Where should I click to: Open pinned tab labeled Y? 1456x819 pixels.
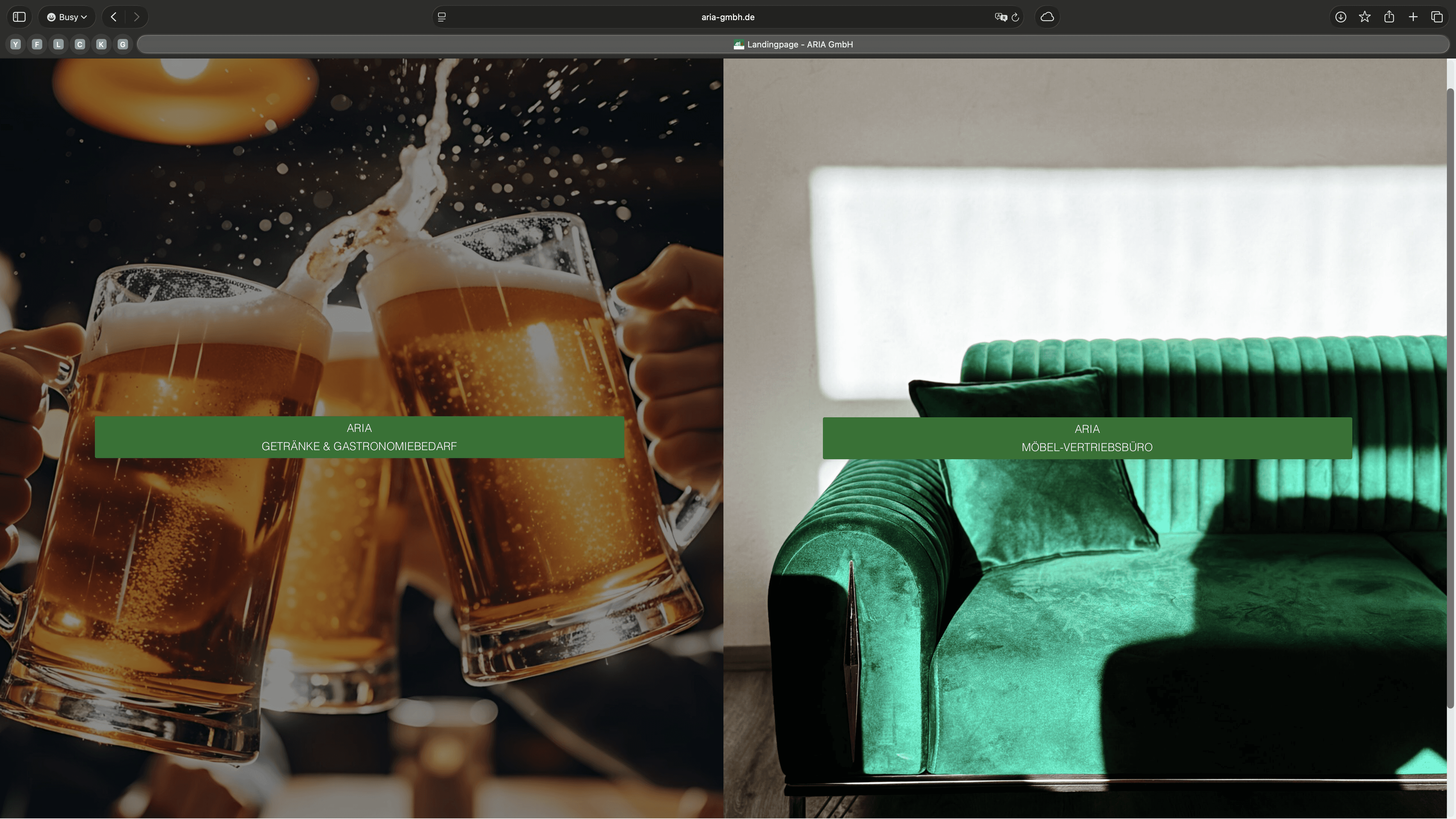pyautogui.click(x=16, y=44)
